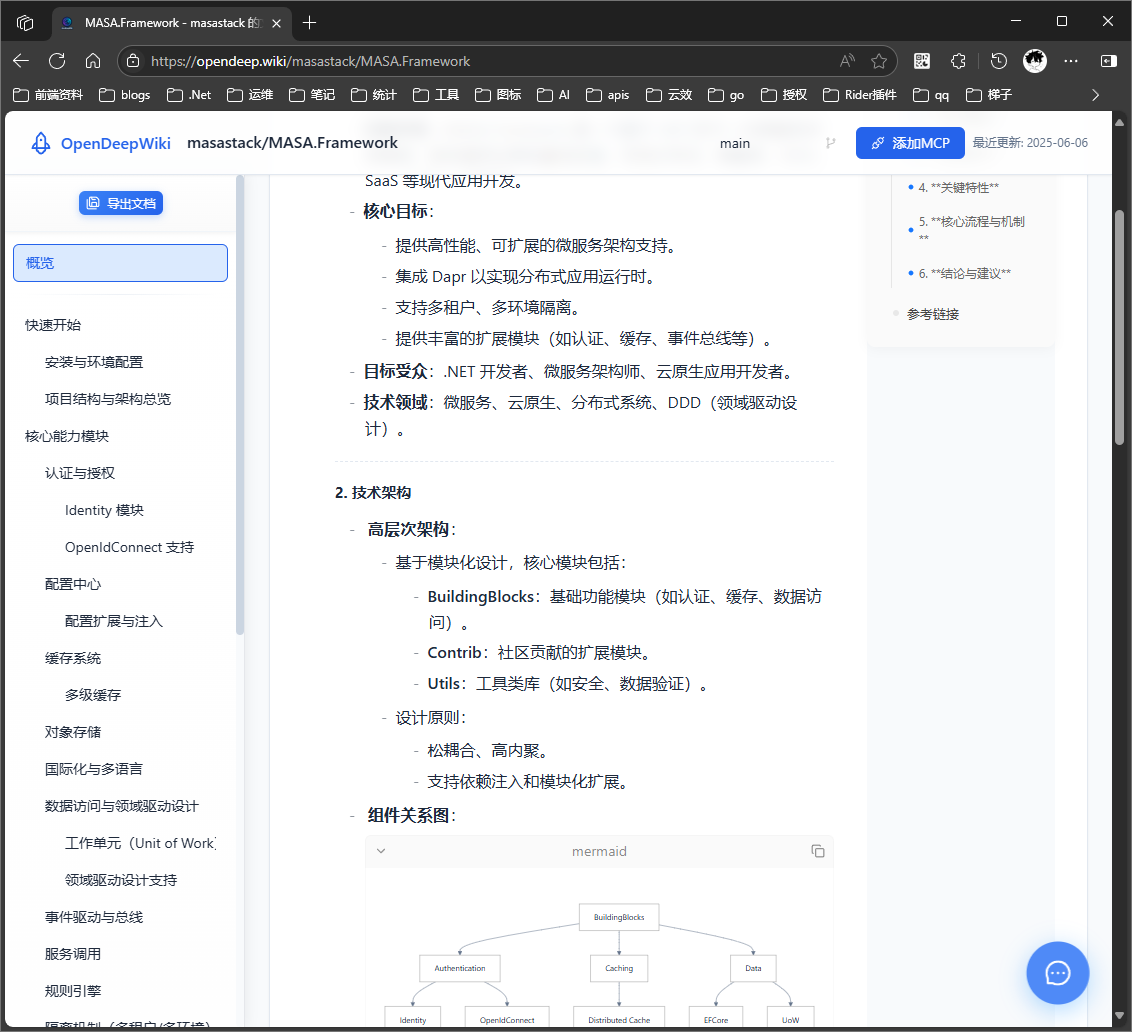Copy the mermaid diagram code
Screen dimensions: 1132x1032
click(x=818, y=850)
